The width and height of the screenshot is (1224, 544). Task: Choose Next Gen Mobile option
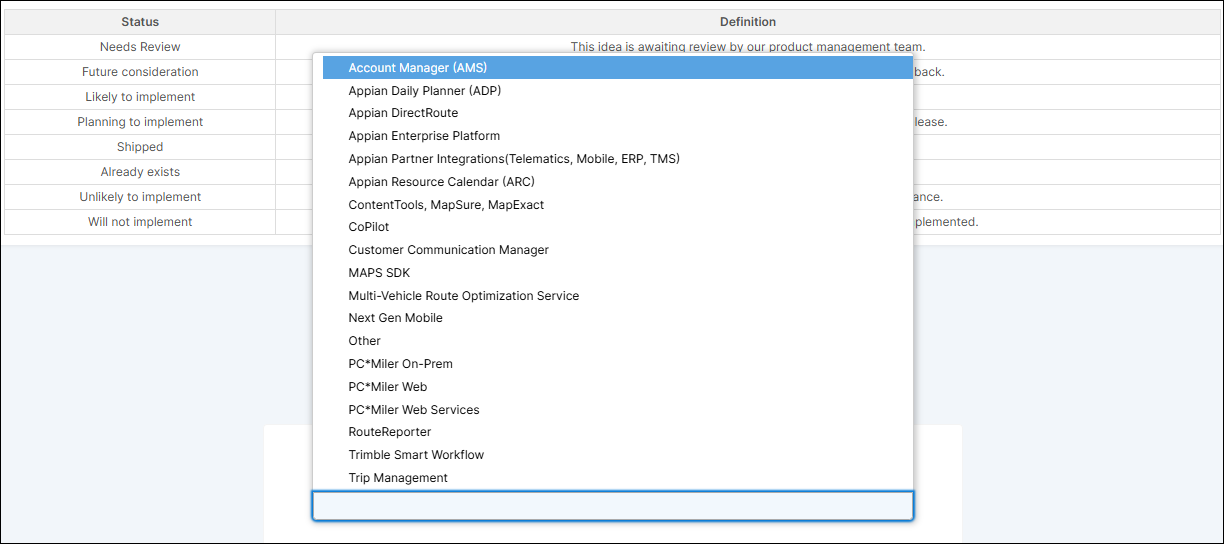point(395,318)
